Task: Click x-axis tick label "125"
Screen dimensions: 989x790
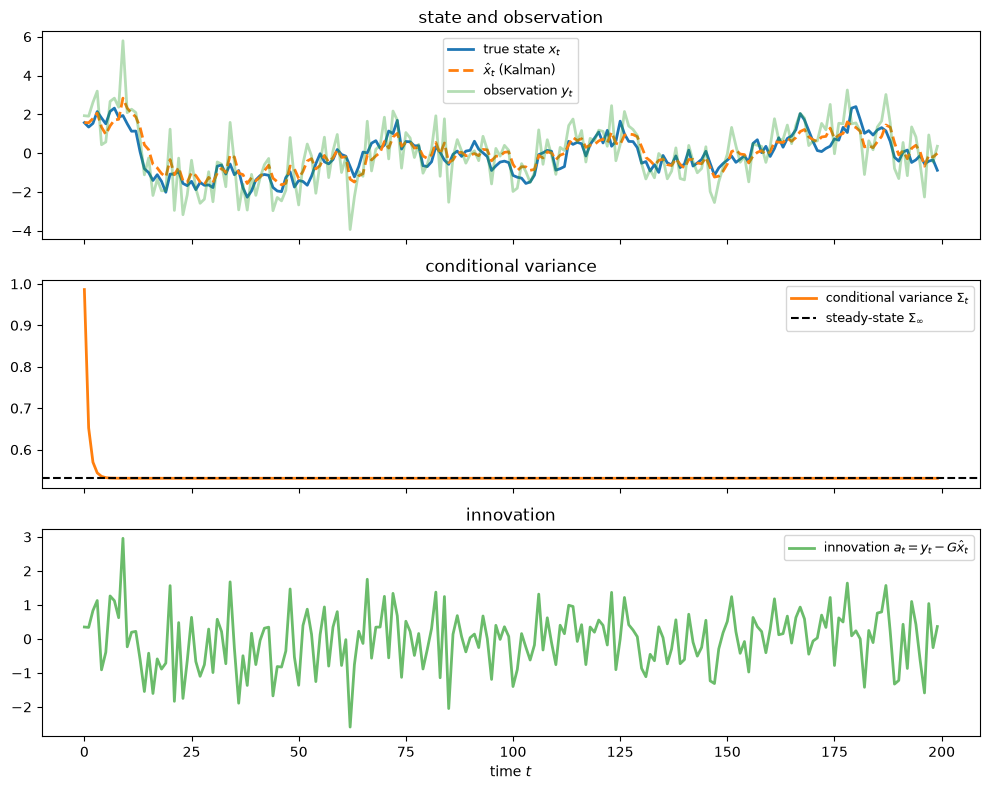Action: coord(620,752)
